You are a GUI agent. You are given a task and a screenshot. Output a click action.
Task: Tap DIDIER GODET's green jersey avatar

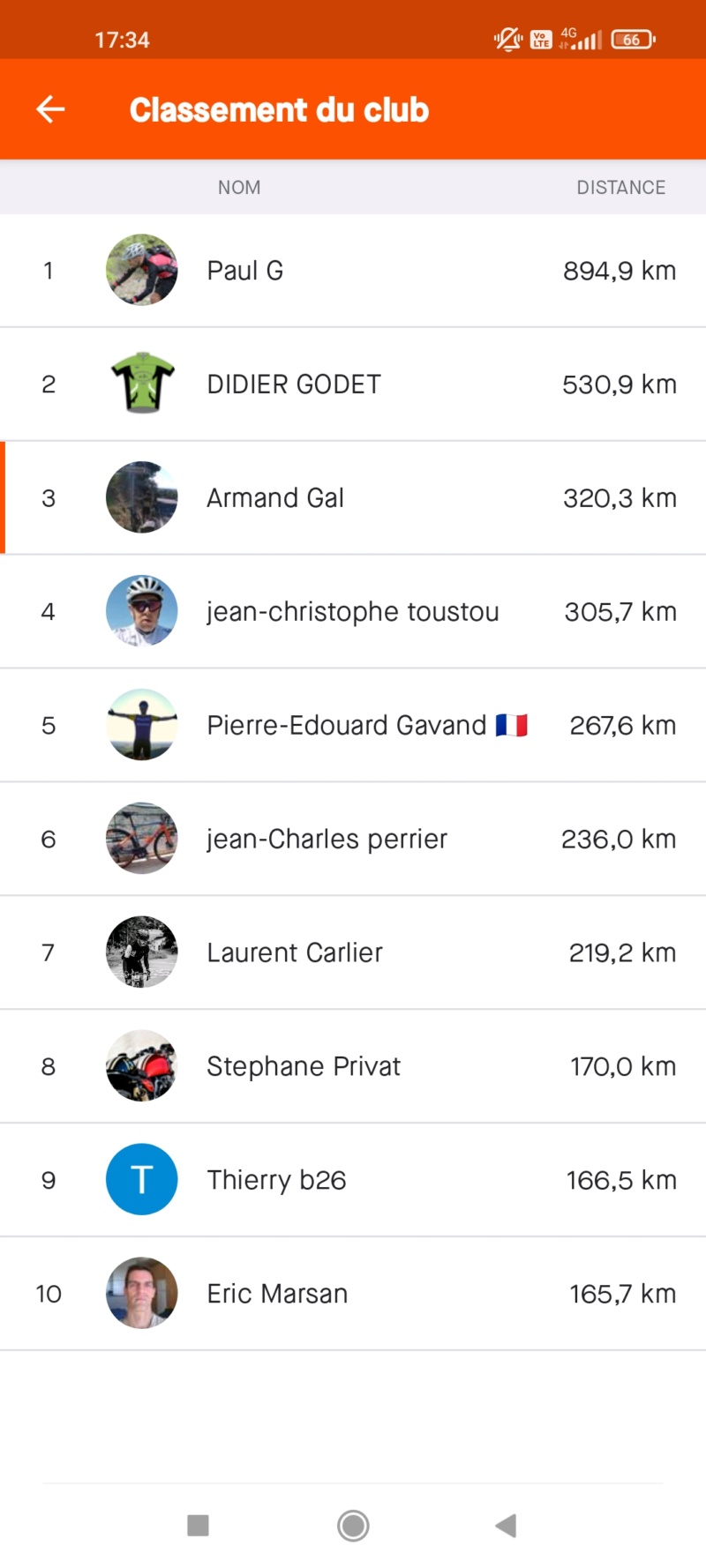pyautogui.click(x=141, y=384)
